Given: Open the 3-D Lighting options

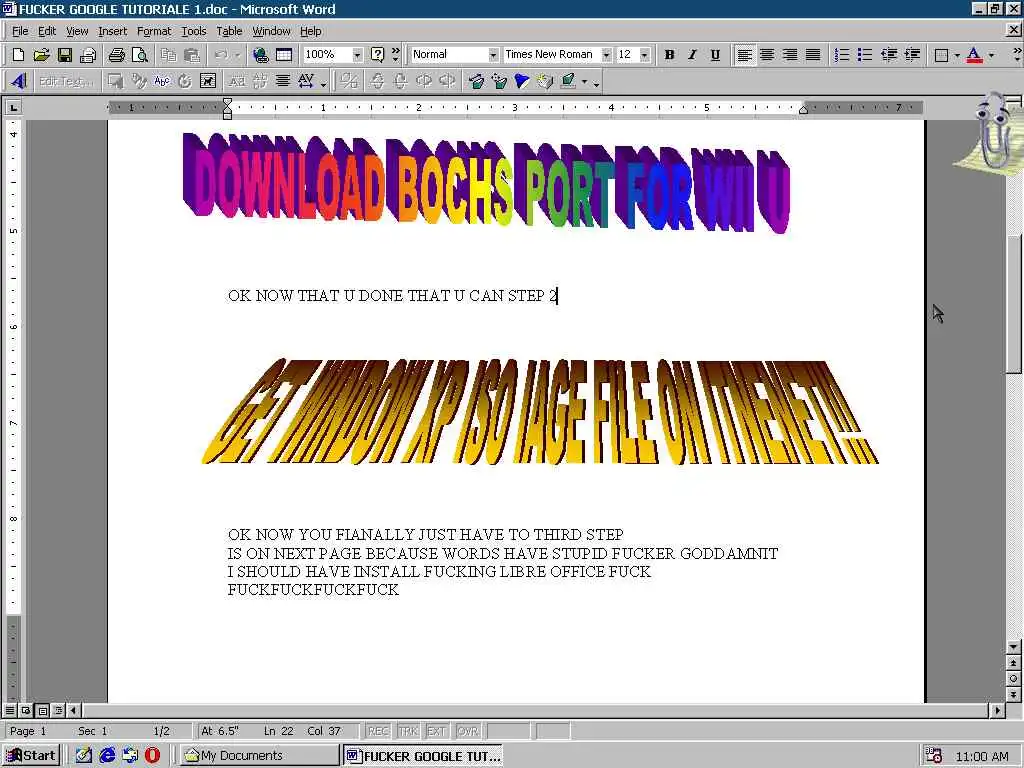Looking at the screenshot, I should tap(522, 81).
